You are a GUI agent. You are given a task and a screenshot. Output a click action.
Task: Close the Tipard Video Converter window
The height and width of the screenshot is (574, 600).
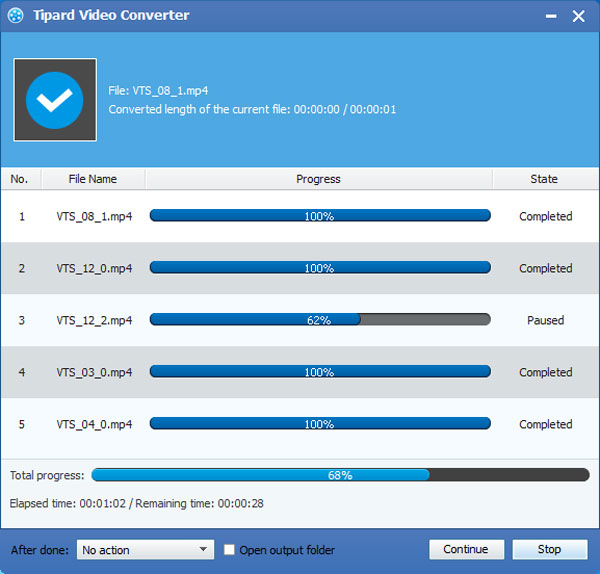579,16
